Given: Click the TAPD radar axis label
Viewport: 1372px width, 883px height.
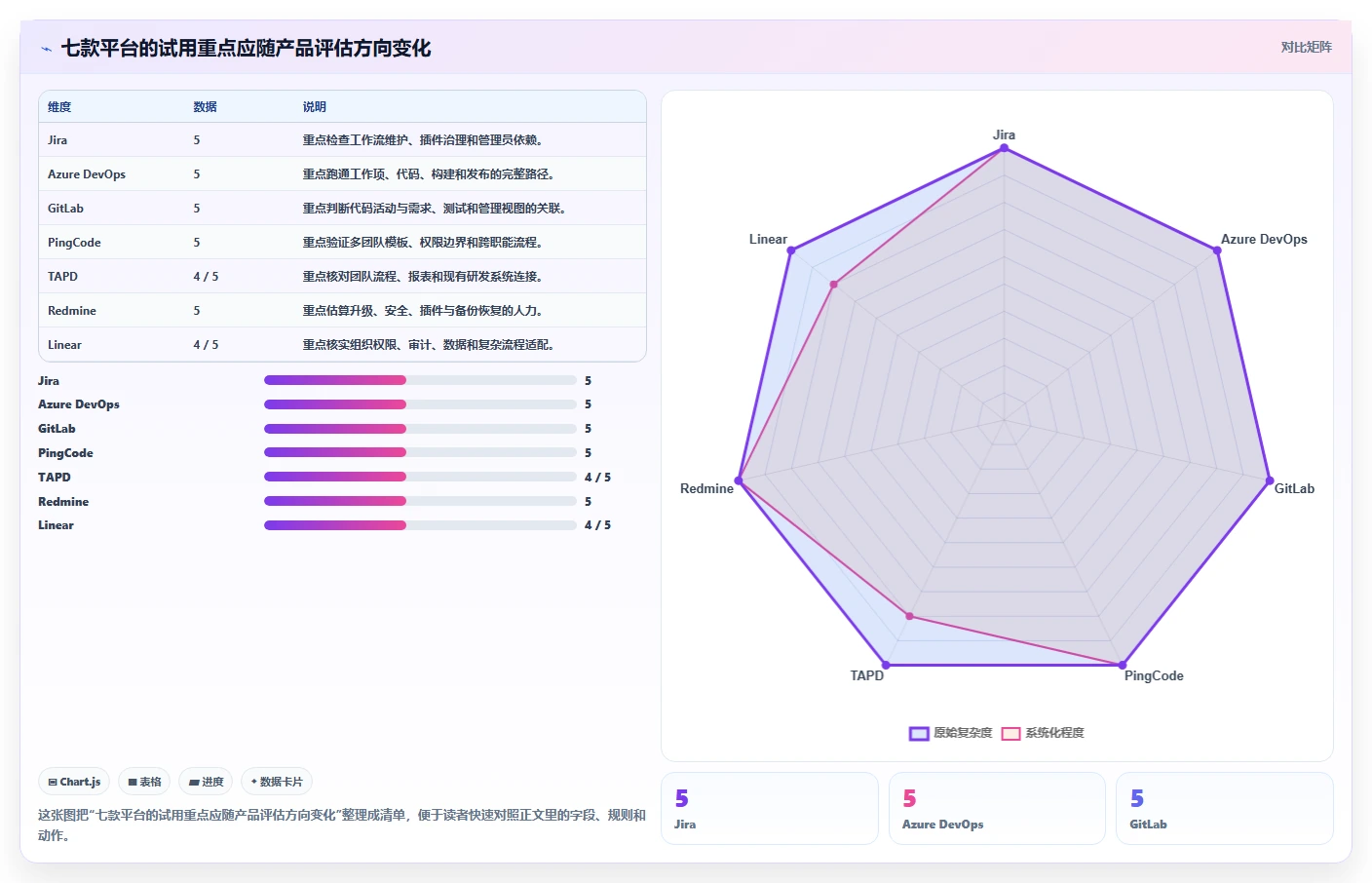Looking at the screenshot, I should pyautogui.click(x=867, y=676).
